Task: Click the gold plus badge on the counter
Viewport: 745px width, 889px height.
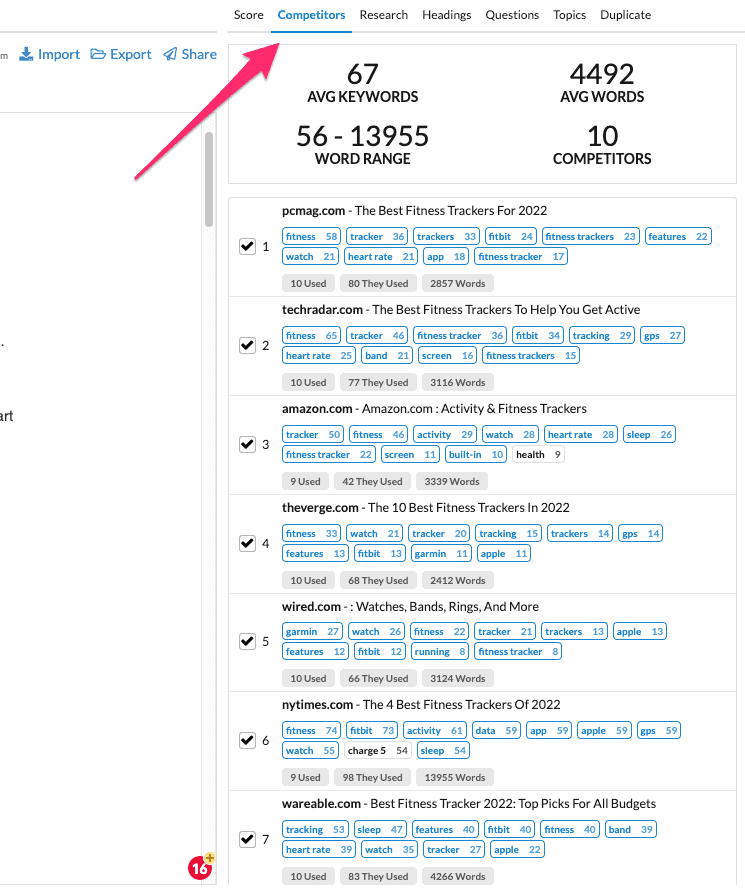Action: [x=209, y=857]
